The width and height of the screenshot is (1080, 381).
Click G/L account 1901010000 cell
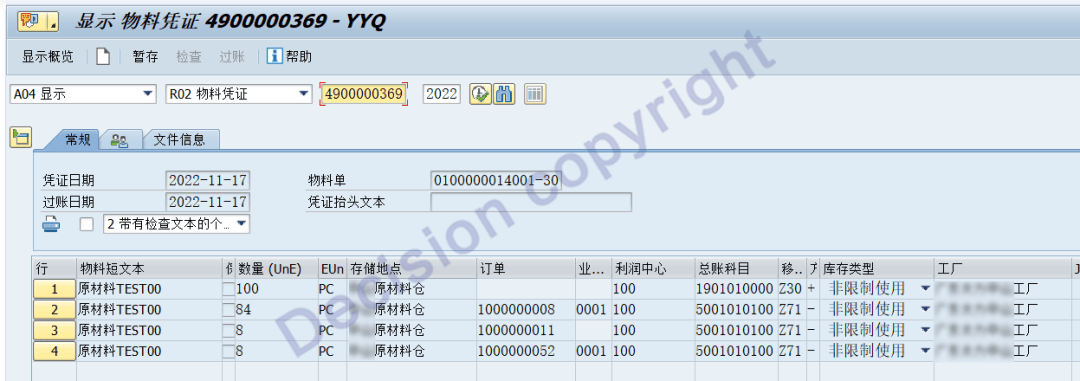click(736, 289)
